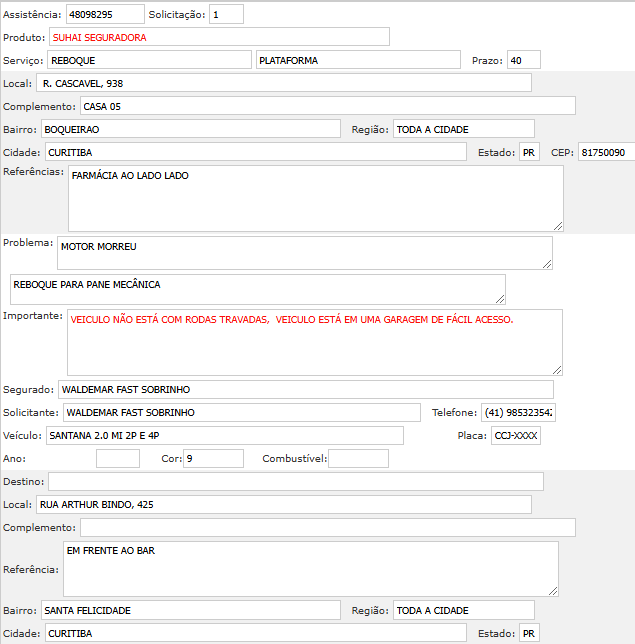Click the Problema textarea resize handle

547,264
